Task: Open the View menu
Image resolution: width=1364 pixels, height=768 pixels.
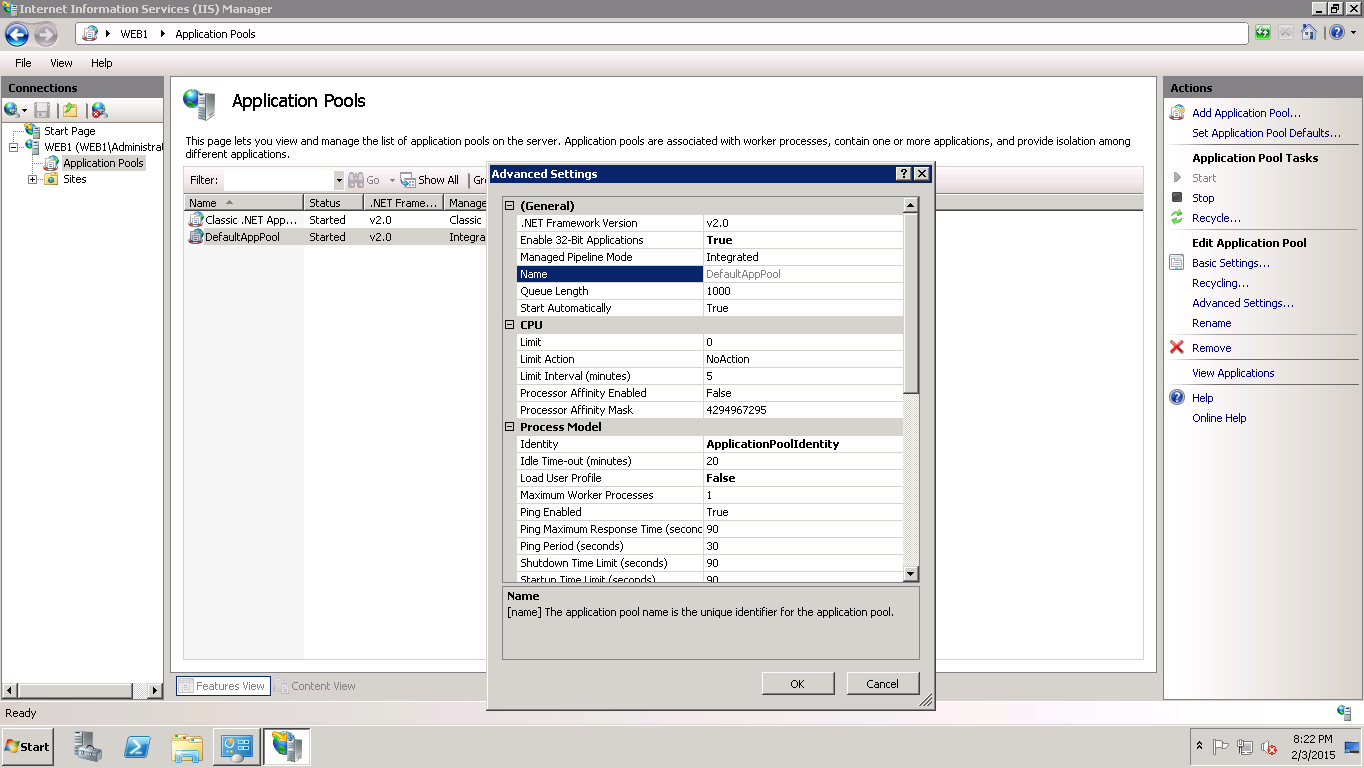Action: point(61,63)
